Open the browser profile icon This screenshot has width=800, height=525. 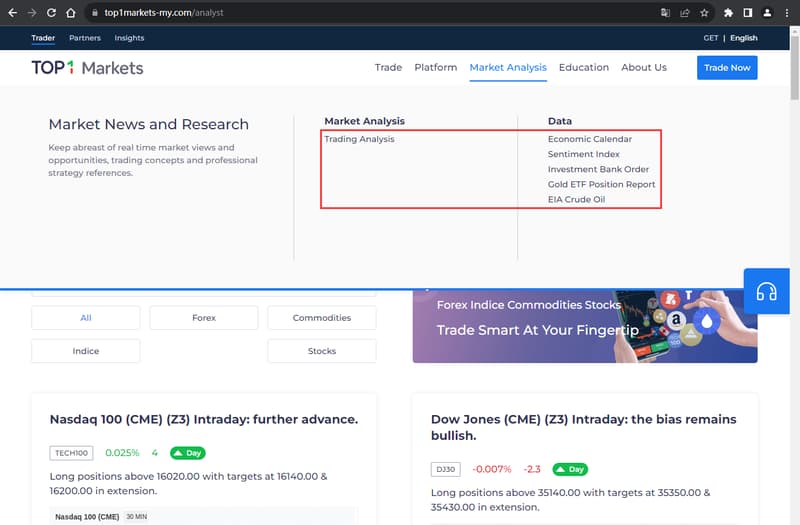point(767,13)
